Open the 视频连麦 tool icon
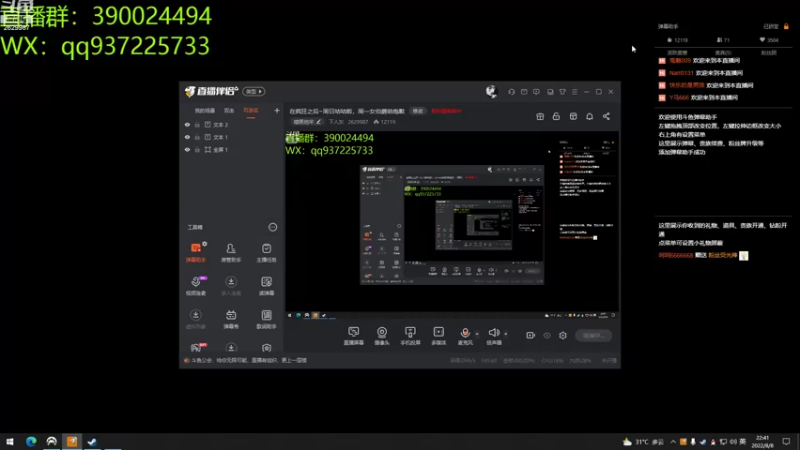The width and height of the screenshot is (800, 450). coord(196,286)
